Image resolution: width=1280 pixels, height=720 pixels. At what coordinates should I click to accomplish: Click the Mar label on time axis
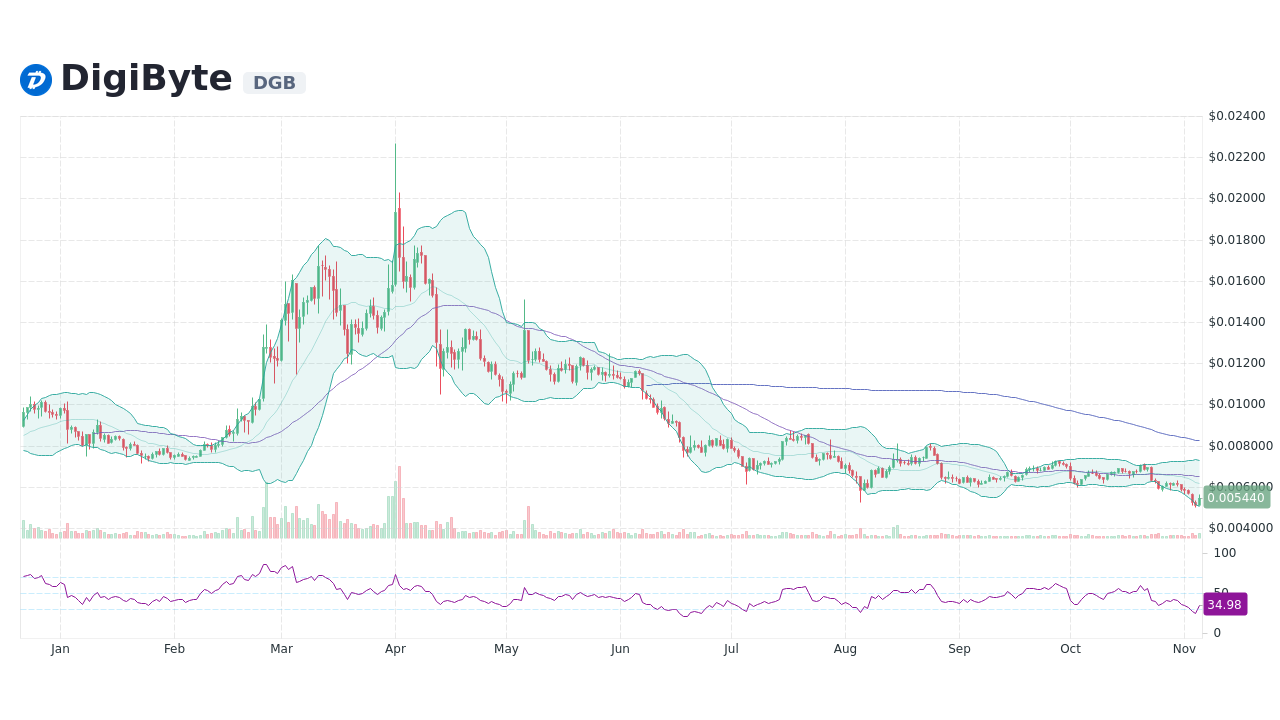coord(281,649)
